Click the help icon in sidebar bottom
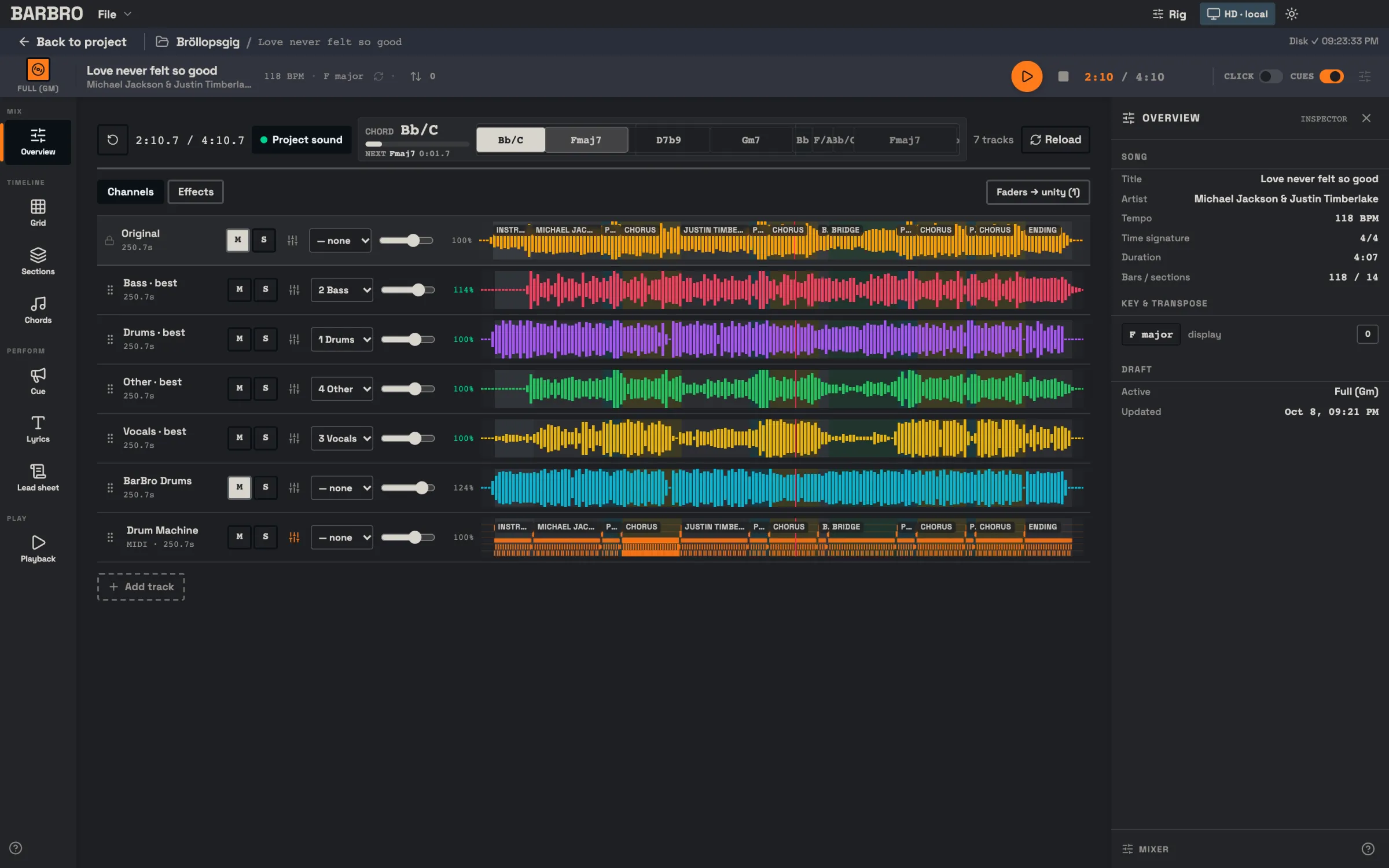This screenshot has width=1389, height=868. click(16, 848)
